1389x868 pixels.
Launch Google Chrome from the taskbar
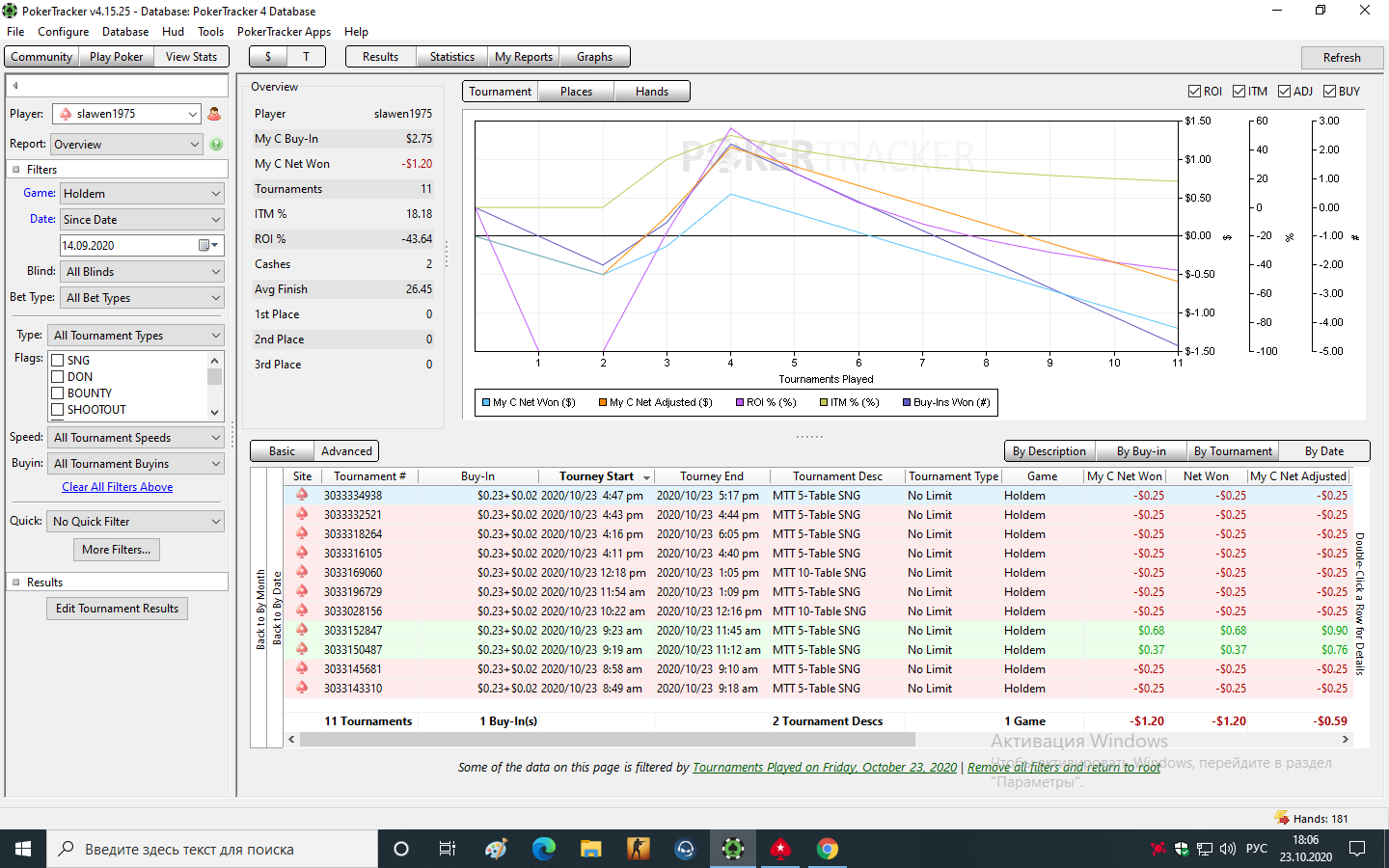click(828, 849)
